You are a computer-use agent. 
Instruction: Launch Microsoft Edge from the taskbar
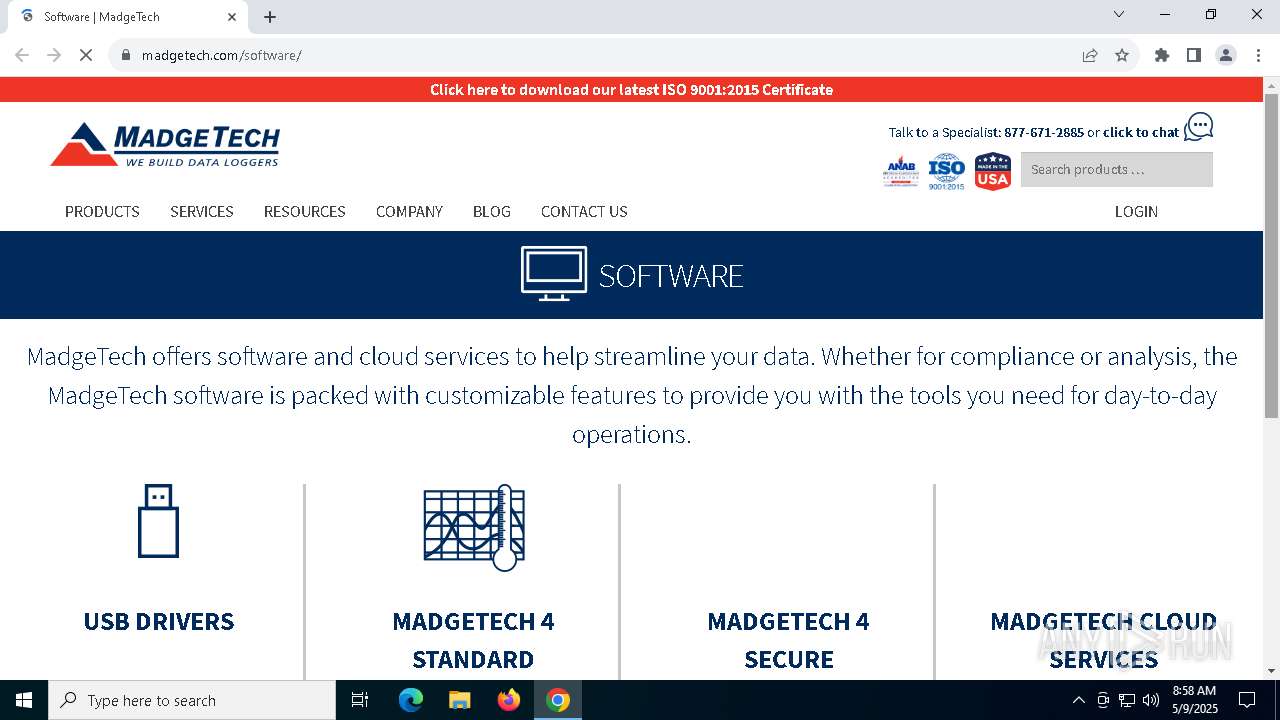pyautogui.click(x=411, y=700)
